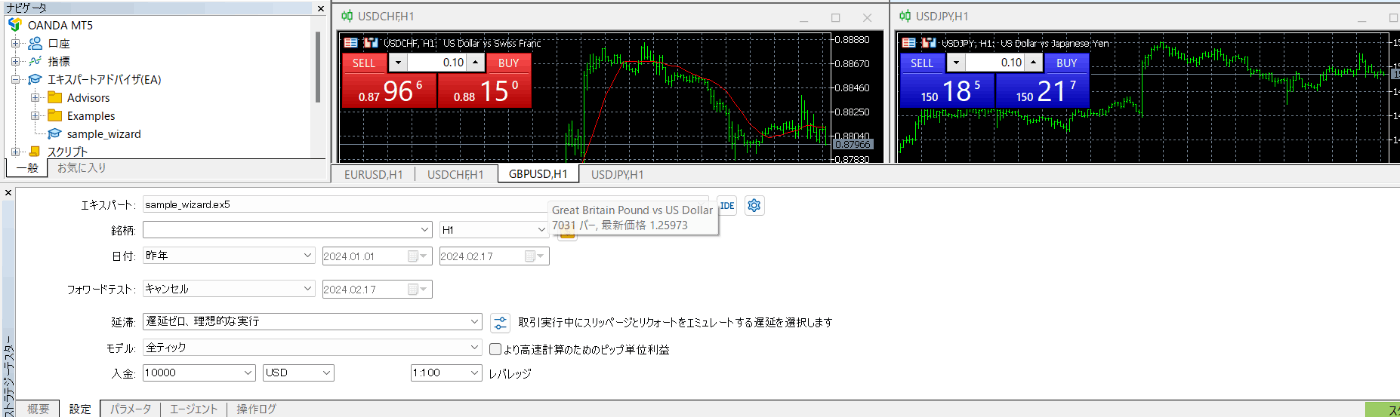
Task: Open the USD currency dropdown
Action: coord(326,373)
